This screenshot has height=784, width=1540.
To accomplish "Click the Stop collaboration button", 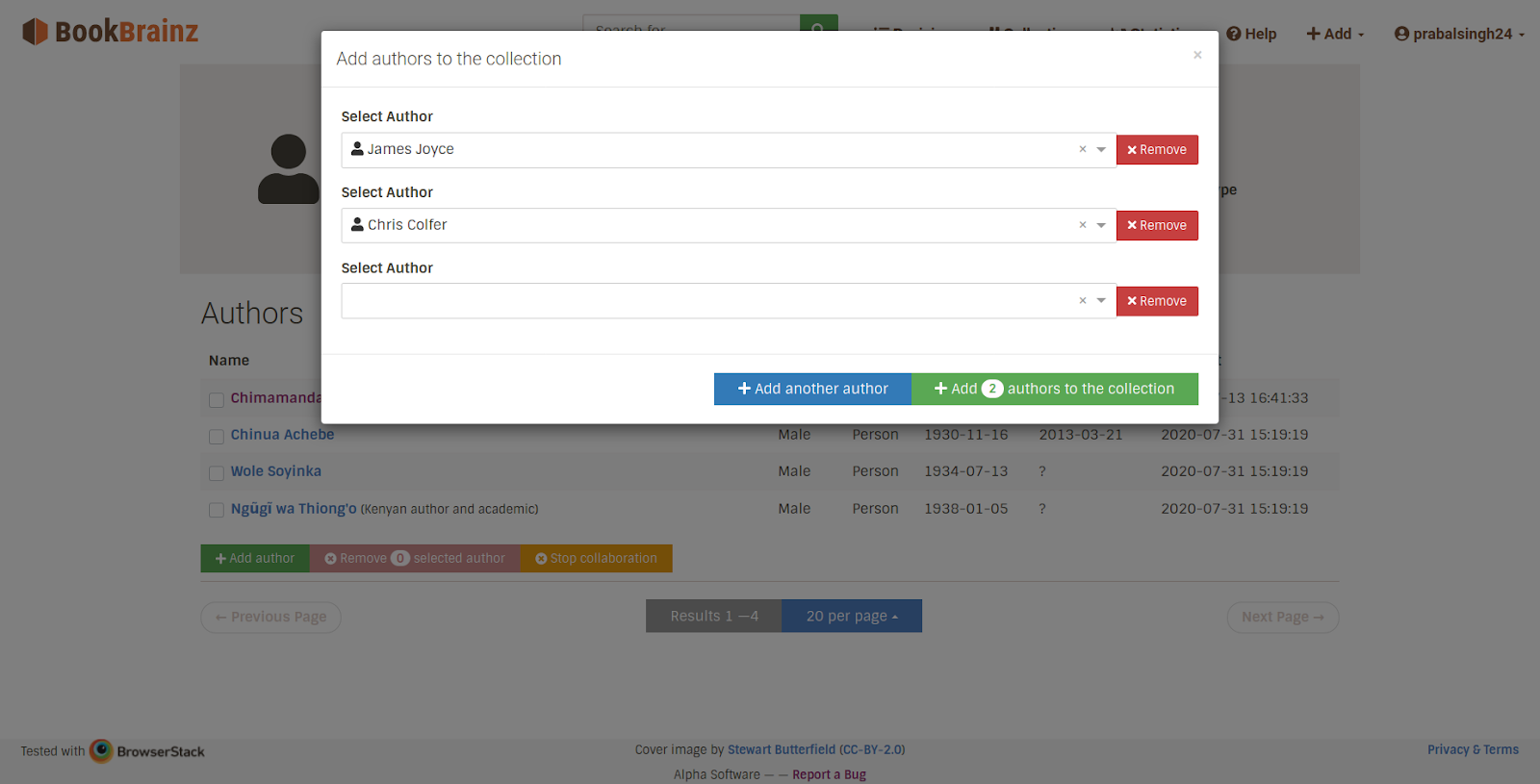I will [x=597, y=558].
